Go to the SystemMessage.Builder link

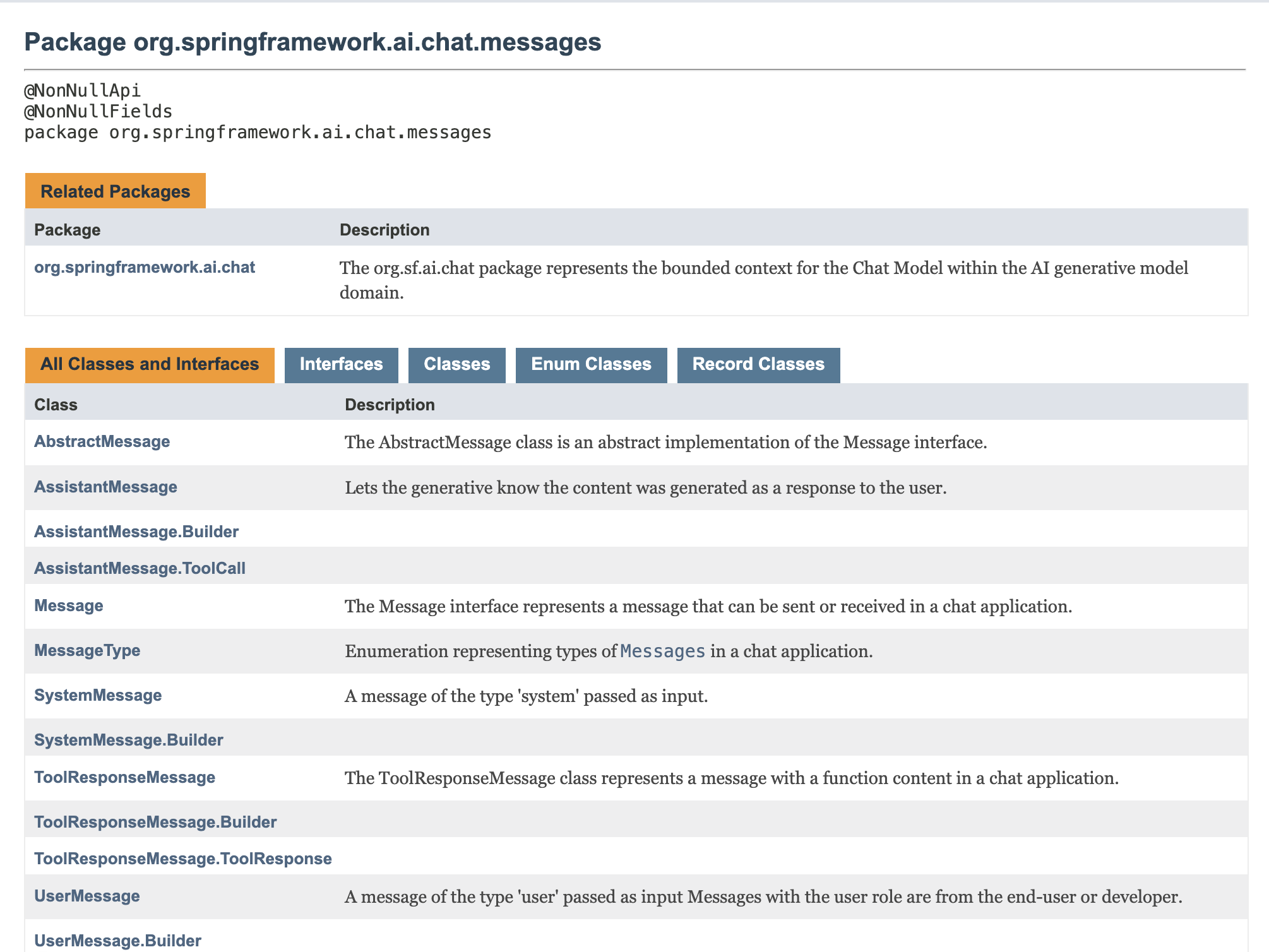point(129,740)
